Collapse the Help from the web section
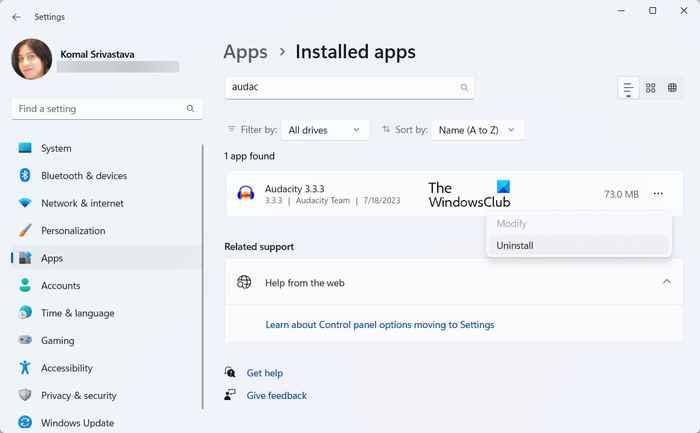The height and width of the screenshot is (433, 700). tap(667, 283)
